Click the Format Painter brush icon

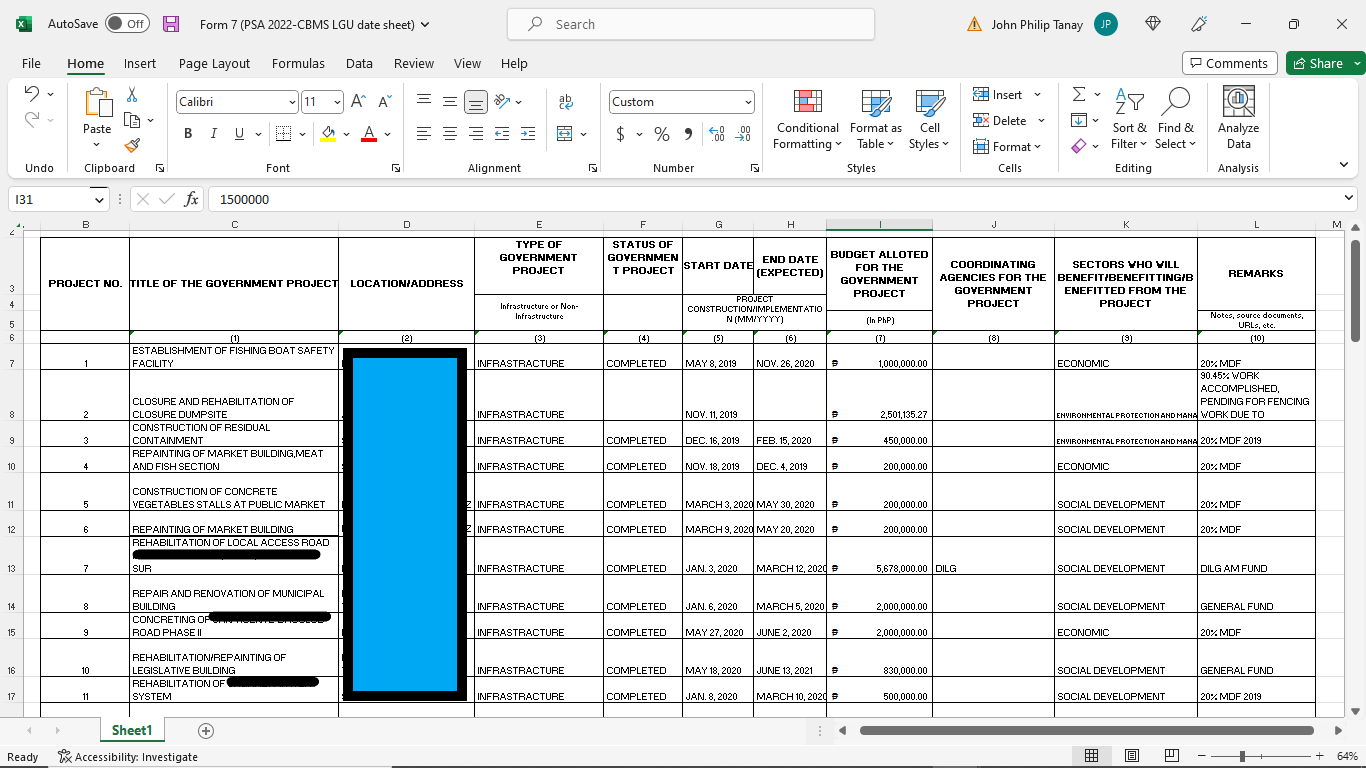pyautogui.click(x=132, y=145)
